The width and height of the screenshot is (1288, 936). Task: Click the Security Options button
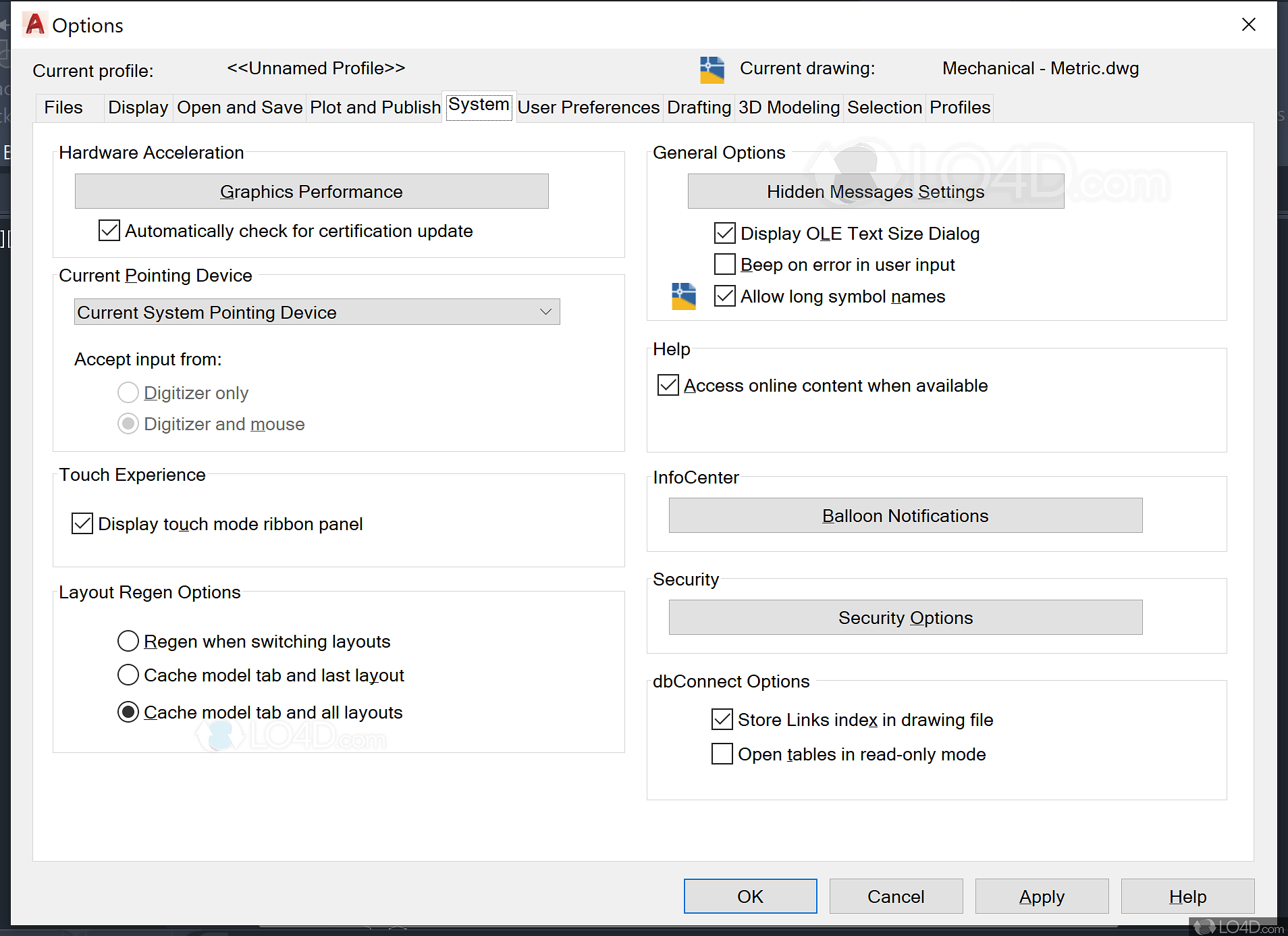(905, 618)
